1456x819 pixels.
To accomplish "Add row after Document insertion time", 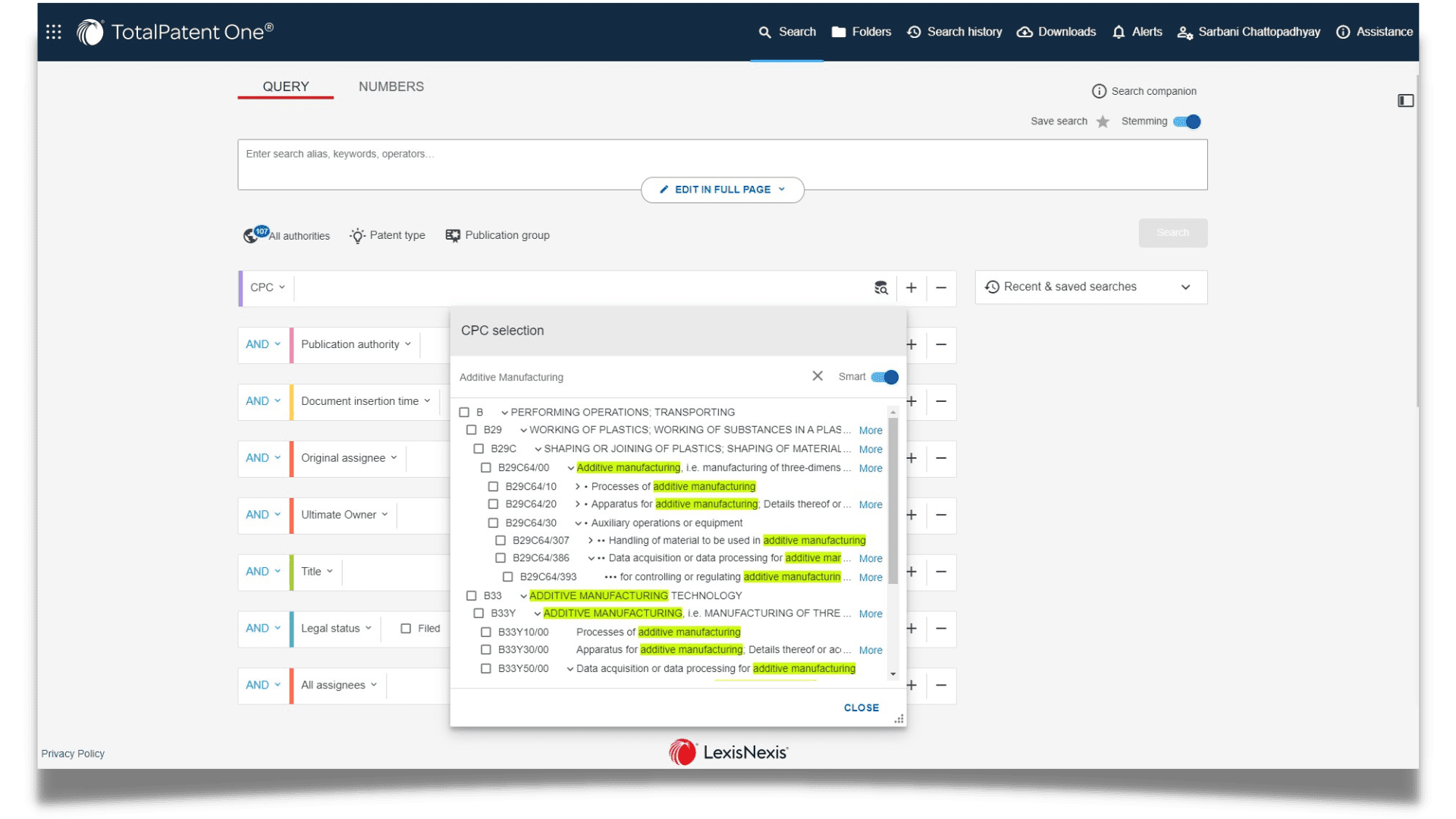I will (912, 401).
